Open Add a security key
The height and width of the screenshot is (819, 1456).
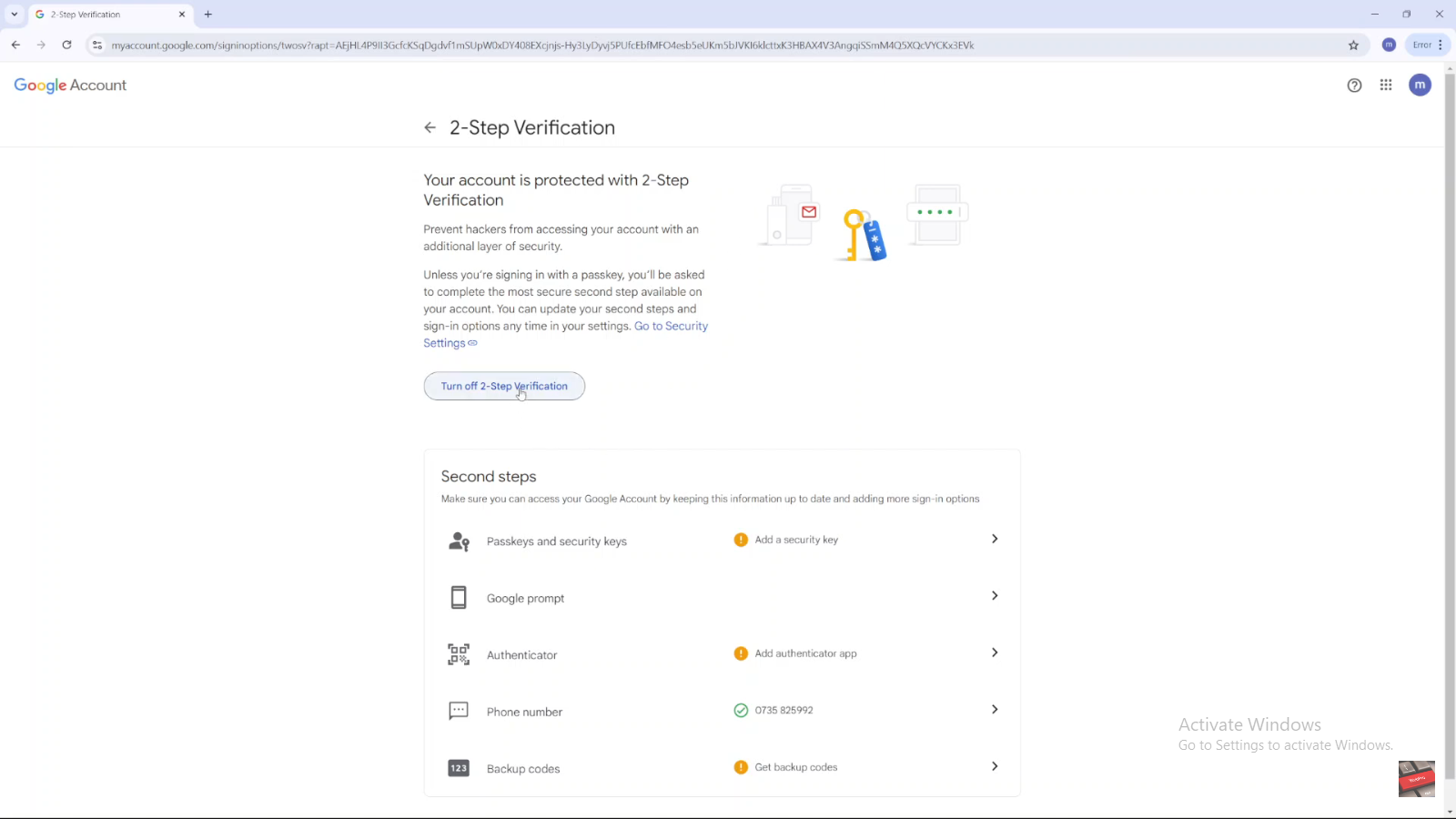(796, 540)
